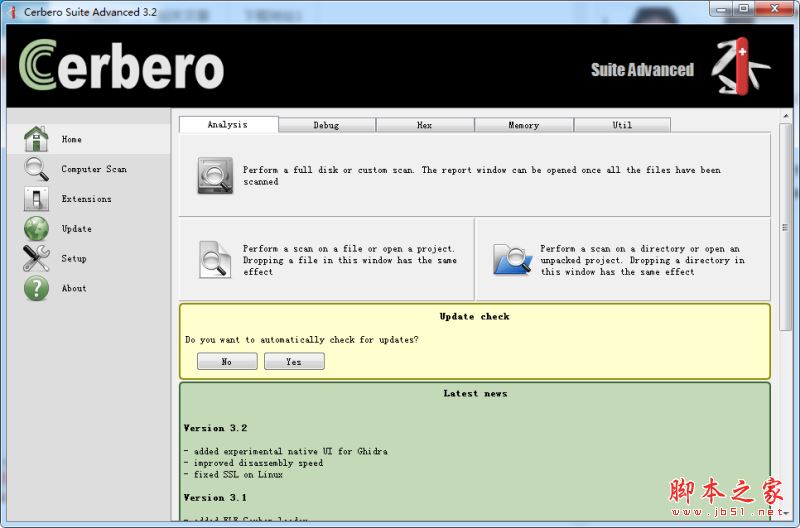Click the full disk scan icon
Viewport: 800px width, 528px height.
pyautogui.click(x=215, y=175)
